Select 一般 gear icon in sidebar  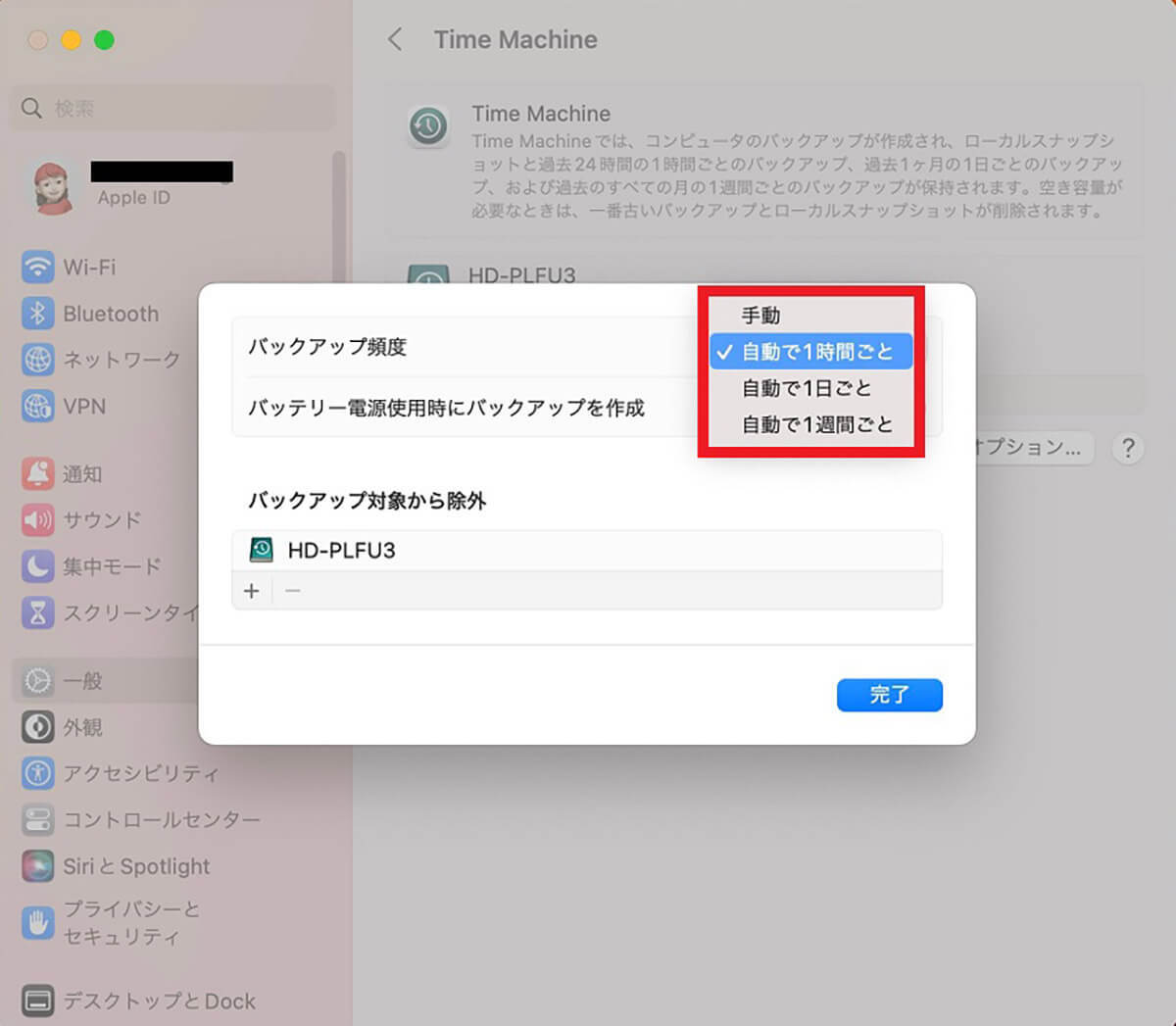coord(37,681)
